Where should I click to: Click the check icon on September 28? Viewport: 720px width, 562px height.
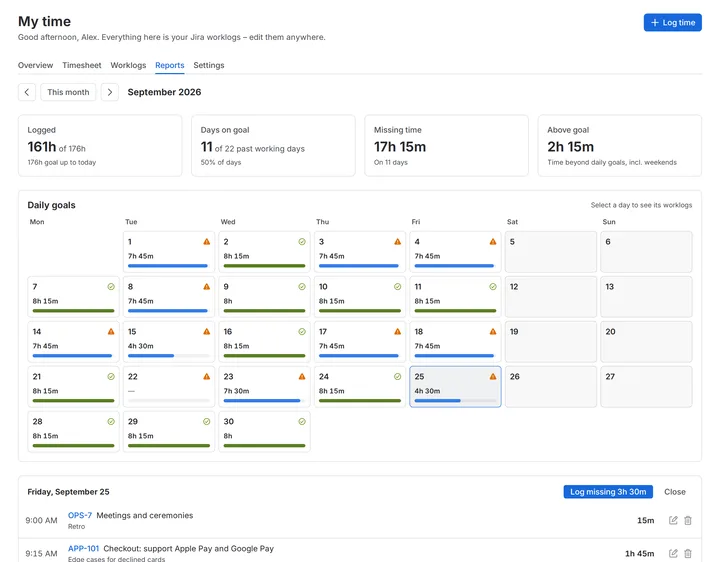tap(111, 422)
